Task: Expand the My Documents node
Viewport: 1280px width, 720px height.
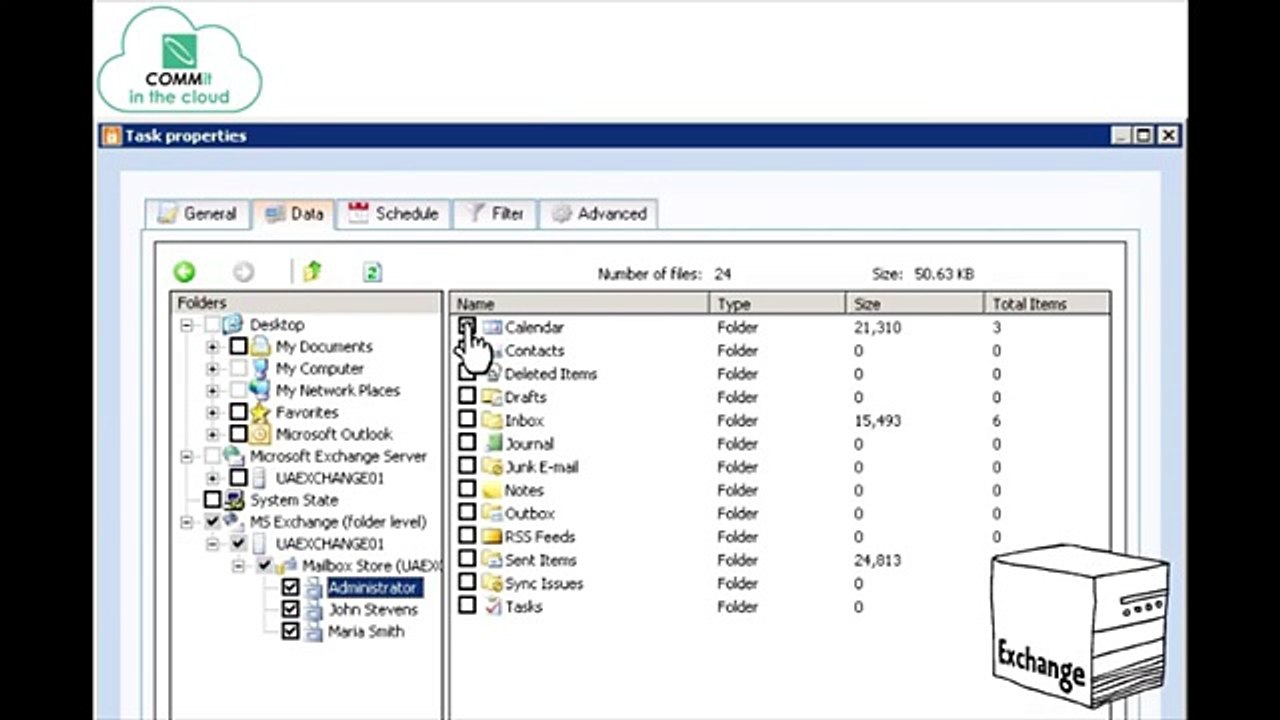Action: [x=212, y=346]
